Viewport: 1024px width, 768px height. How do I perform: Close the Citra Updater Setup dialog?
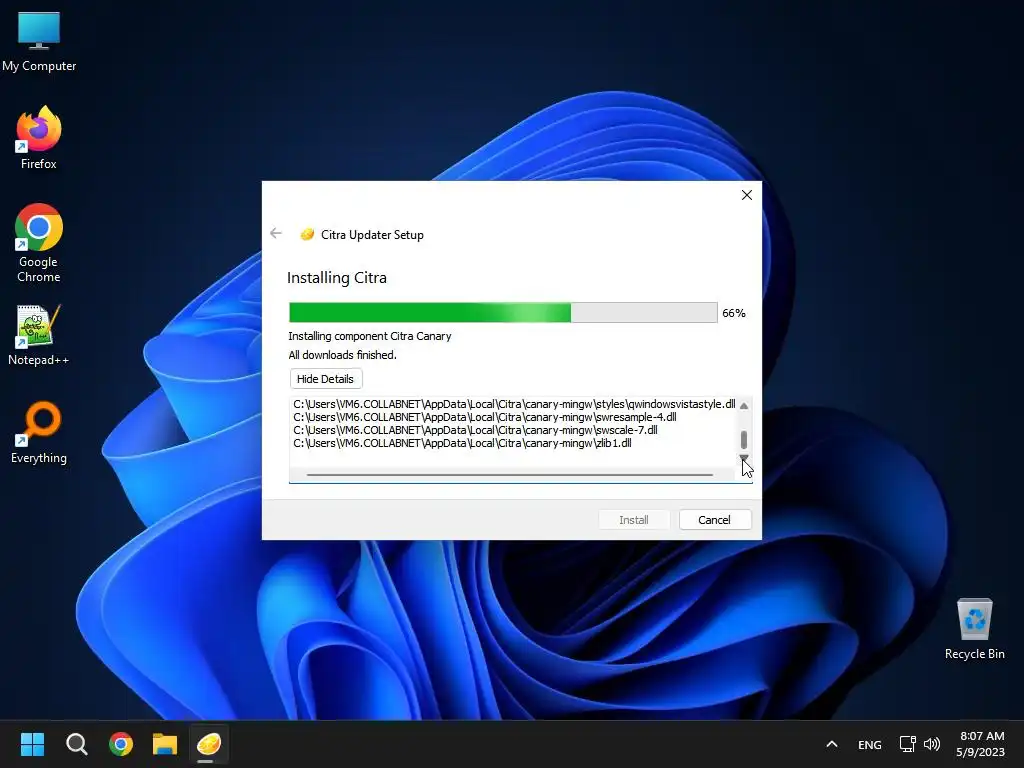[x=746, y=195]
